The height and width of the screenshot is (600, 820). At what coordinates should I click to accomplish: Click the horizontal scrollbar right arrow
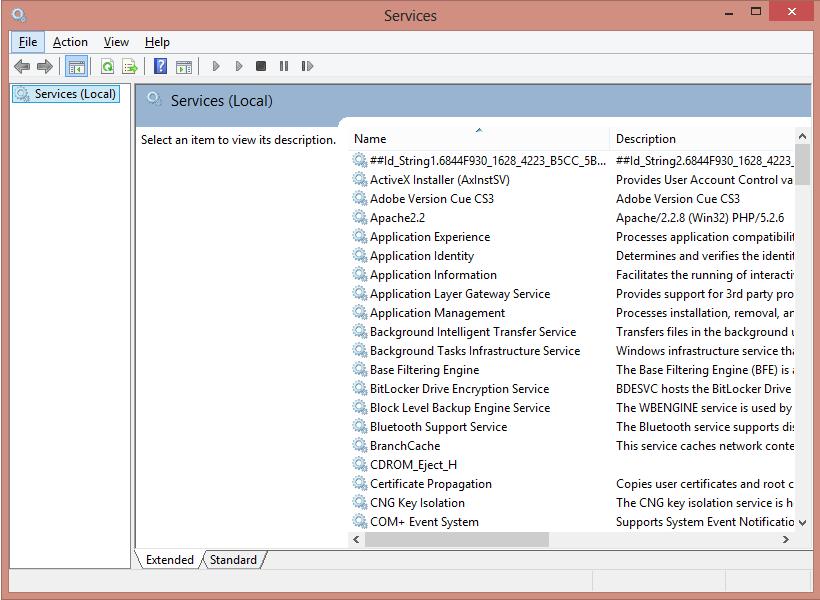786,539
